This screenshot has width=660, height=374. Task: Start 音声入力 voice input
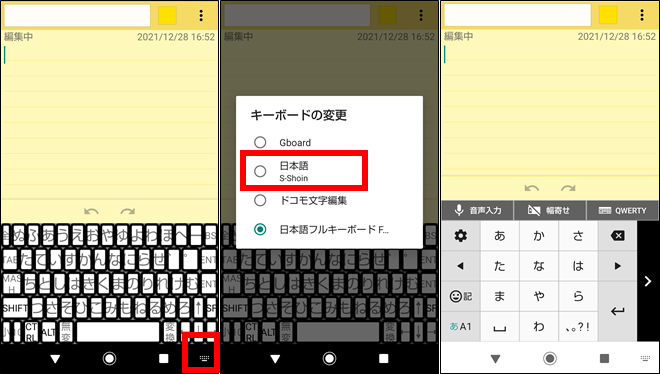(x=478, y=210)
